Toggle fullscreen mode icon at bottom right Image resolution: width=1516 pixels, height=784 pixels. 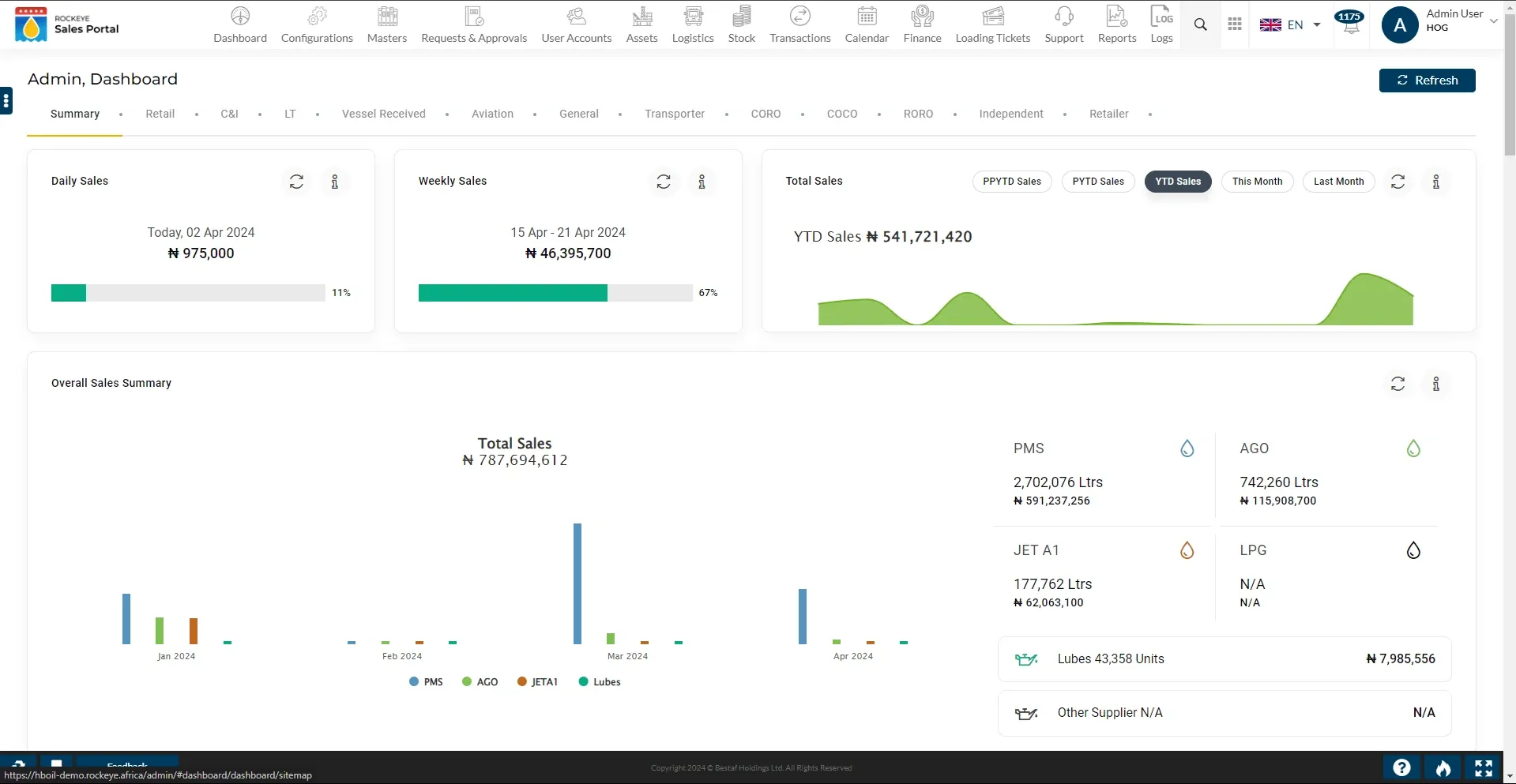coord(1483,767)
